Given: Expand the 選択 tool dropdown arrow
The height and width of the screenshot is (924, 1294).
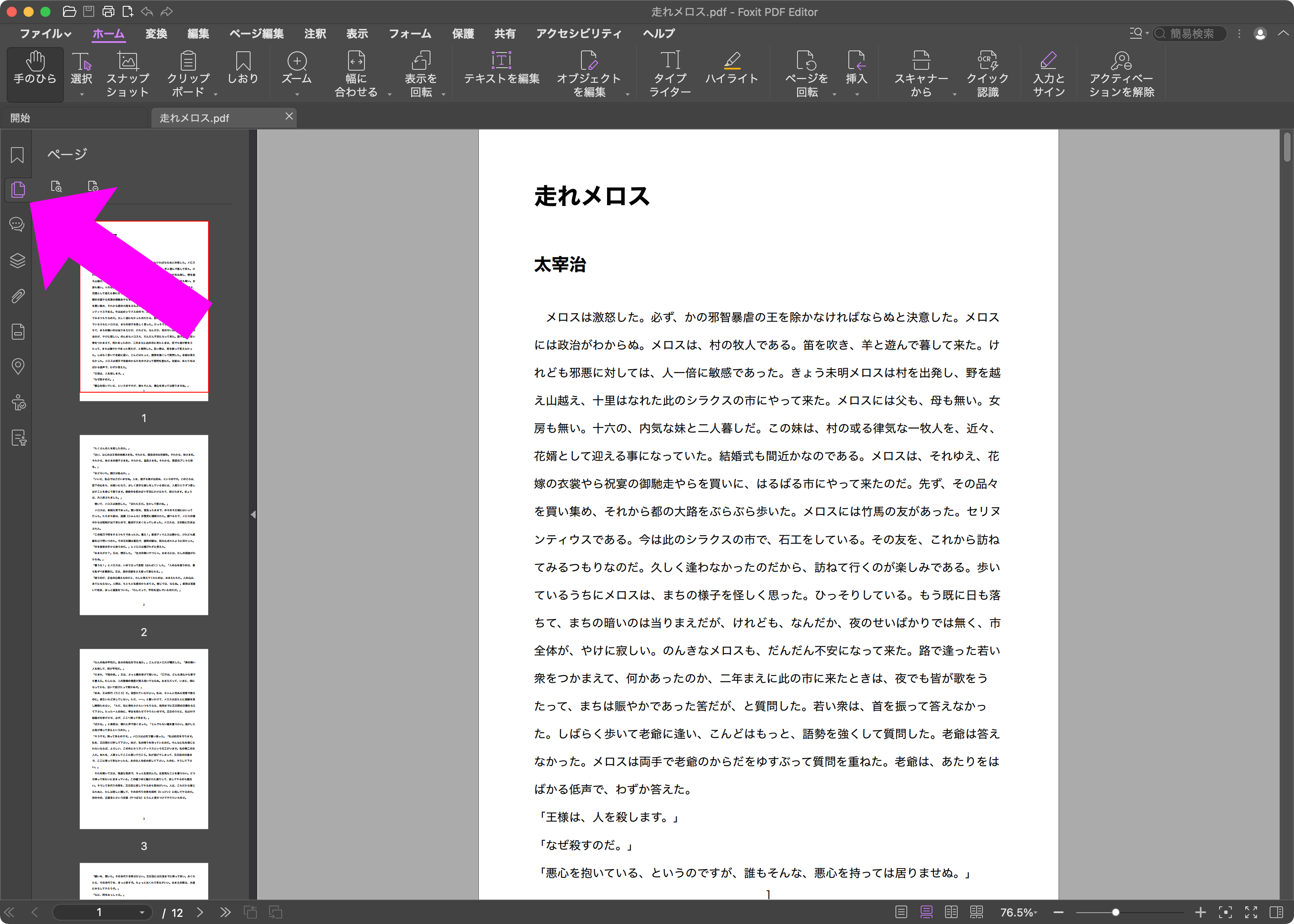Looking at the screenshot, I should [x=82, y=95].
